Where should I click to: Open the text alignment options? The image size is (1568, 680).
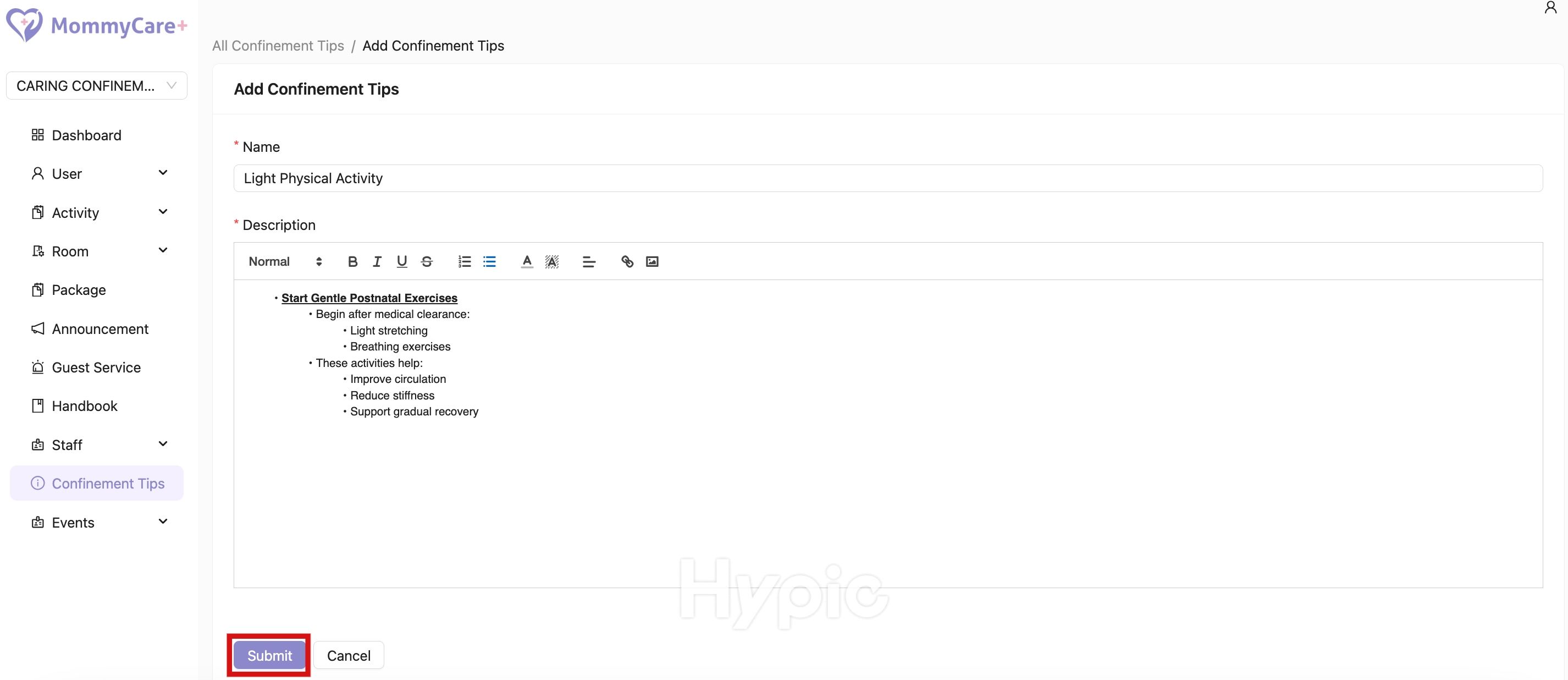[589, 261]
